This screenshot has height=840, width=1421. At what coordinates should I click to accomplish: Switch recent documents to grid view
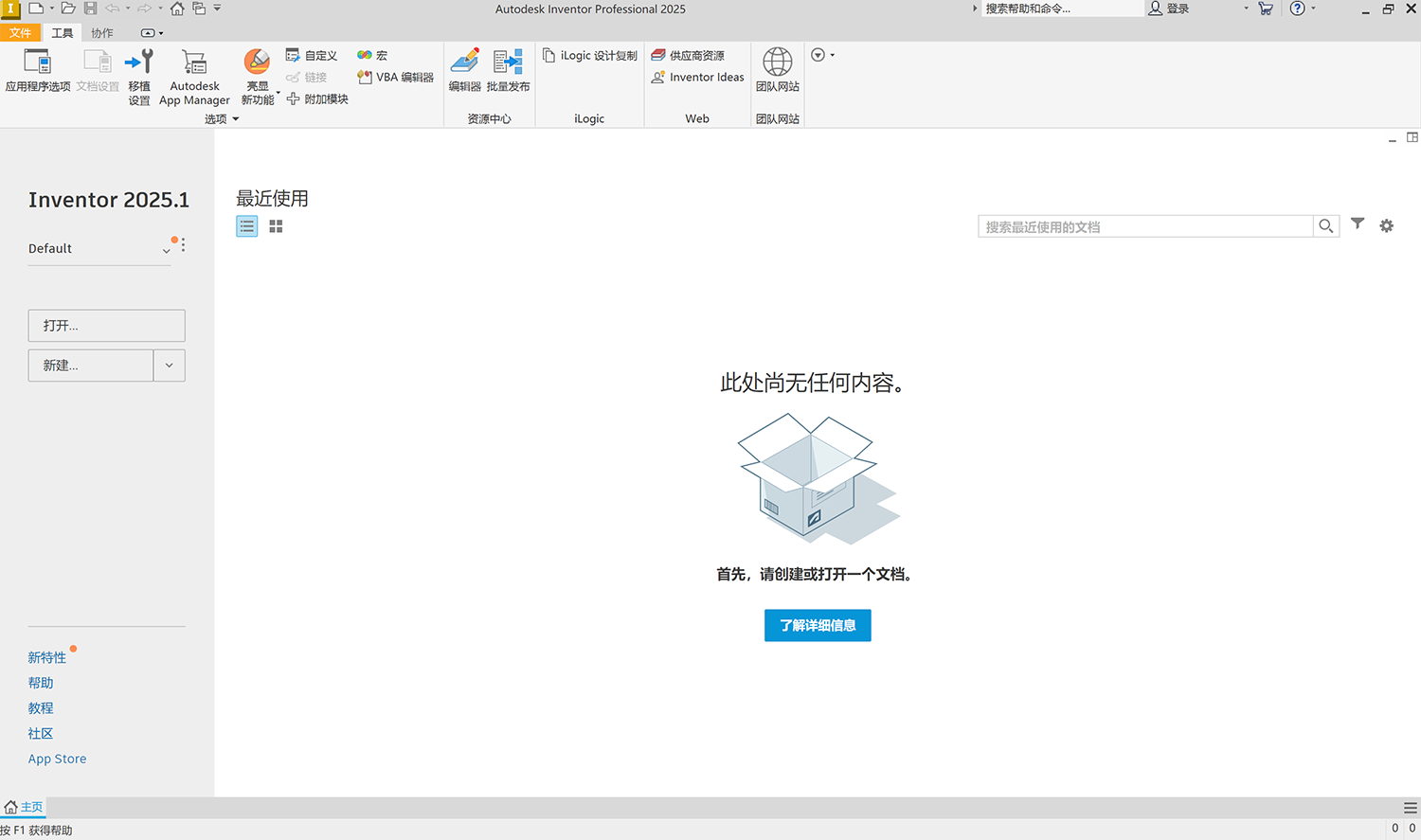click(275, 225)
